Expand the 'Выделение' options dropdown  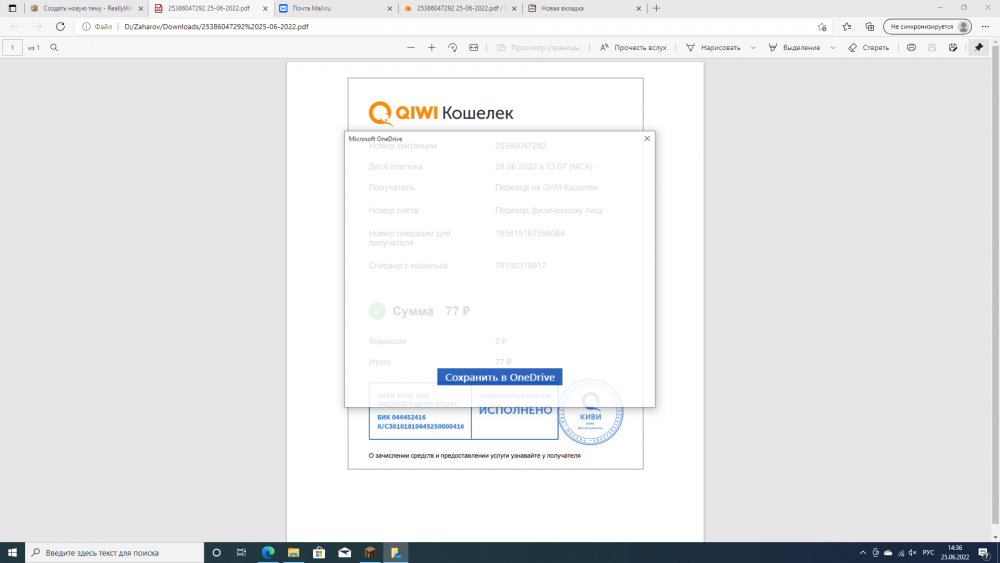point(832,48)
